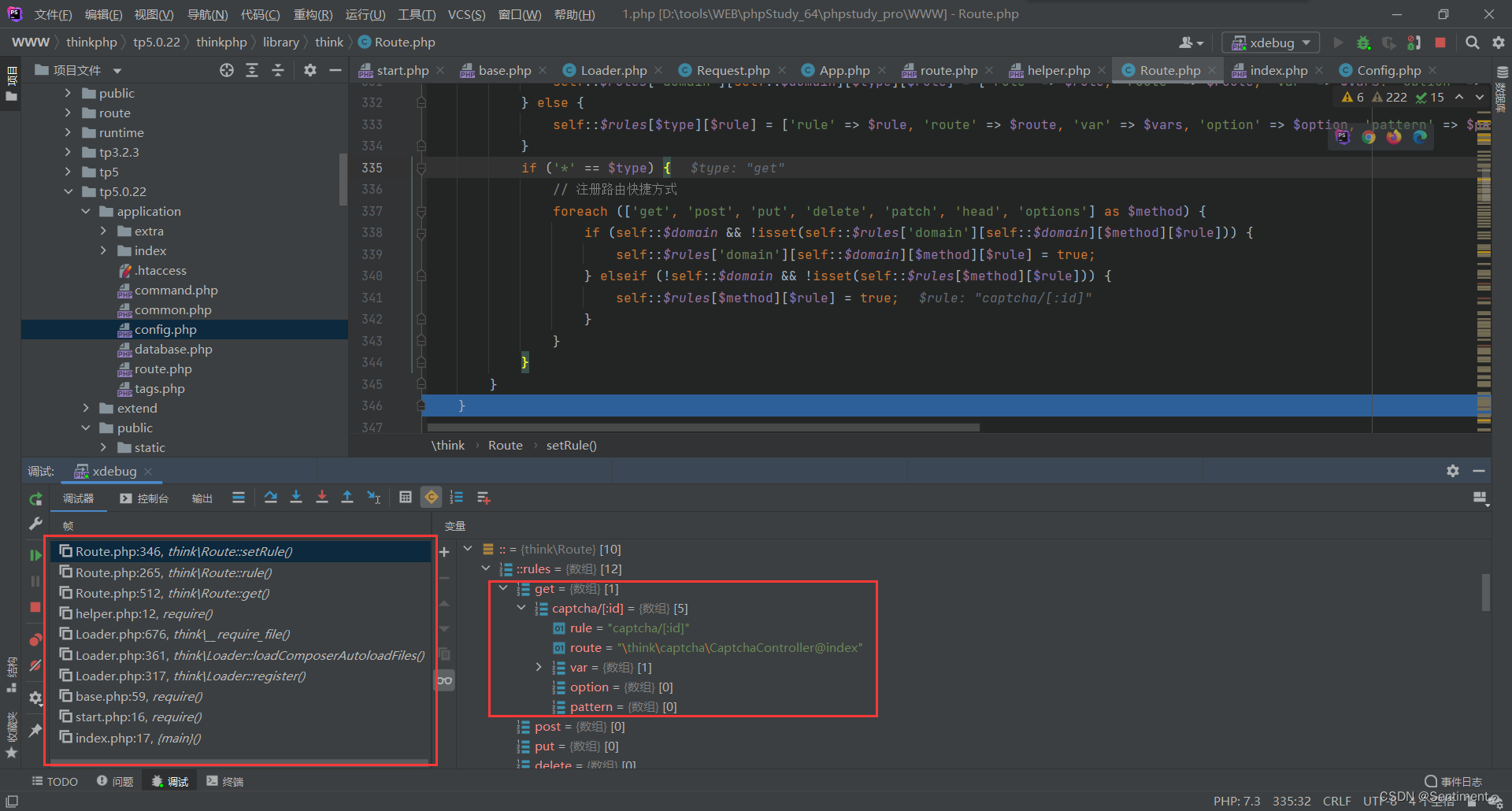This screenshot has height=811, width=1512.
Task: Open file in Chrome browser icon
Action: click(x=1369, y=137)
